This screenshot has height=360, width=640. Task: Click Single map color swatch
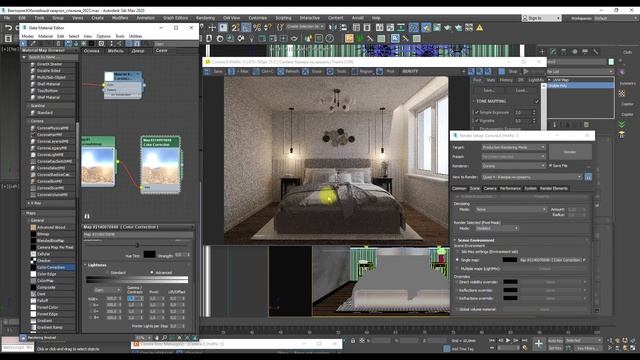[x=510, y=260]
